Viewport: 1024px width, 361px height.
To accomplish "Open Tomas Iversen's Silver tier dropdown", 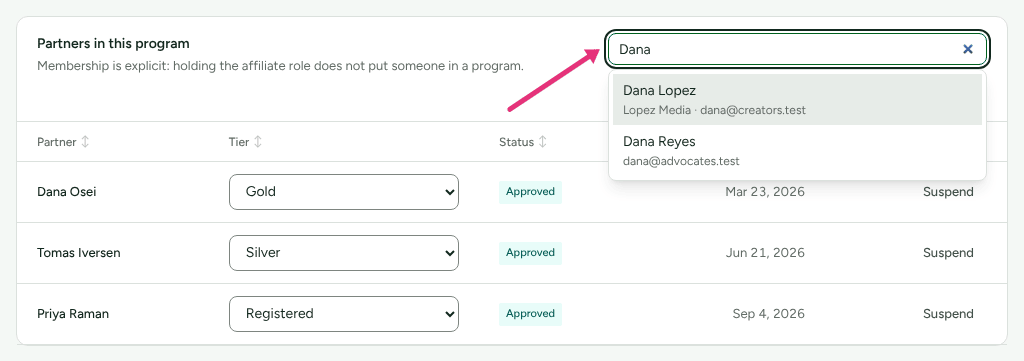I will point(344,253).
